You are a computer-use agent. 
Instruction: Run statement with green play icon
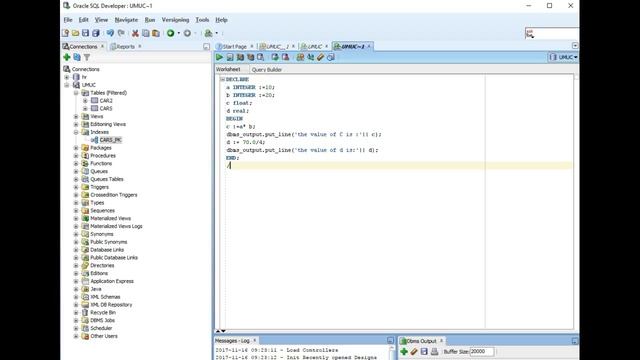tap(220, 57)
